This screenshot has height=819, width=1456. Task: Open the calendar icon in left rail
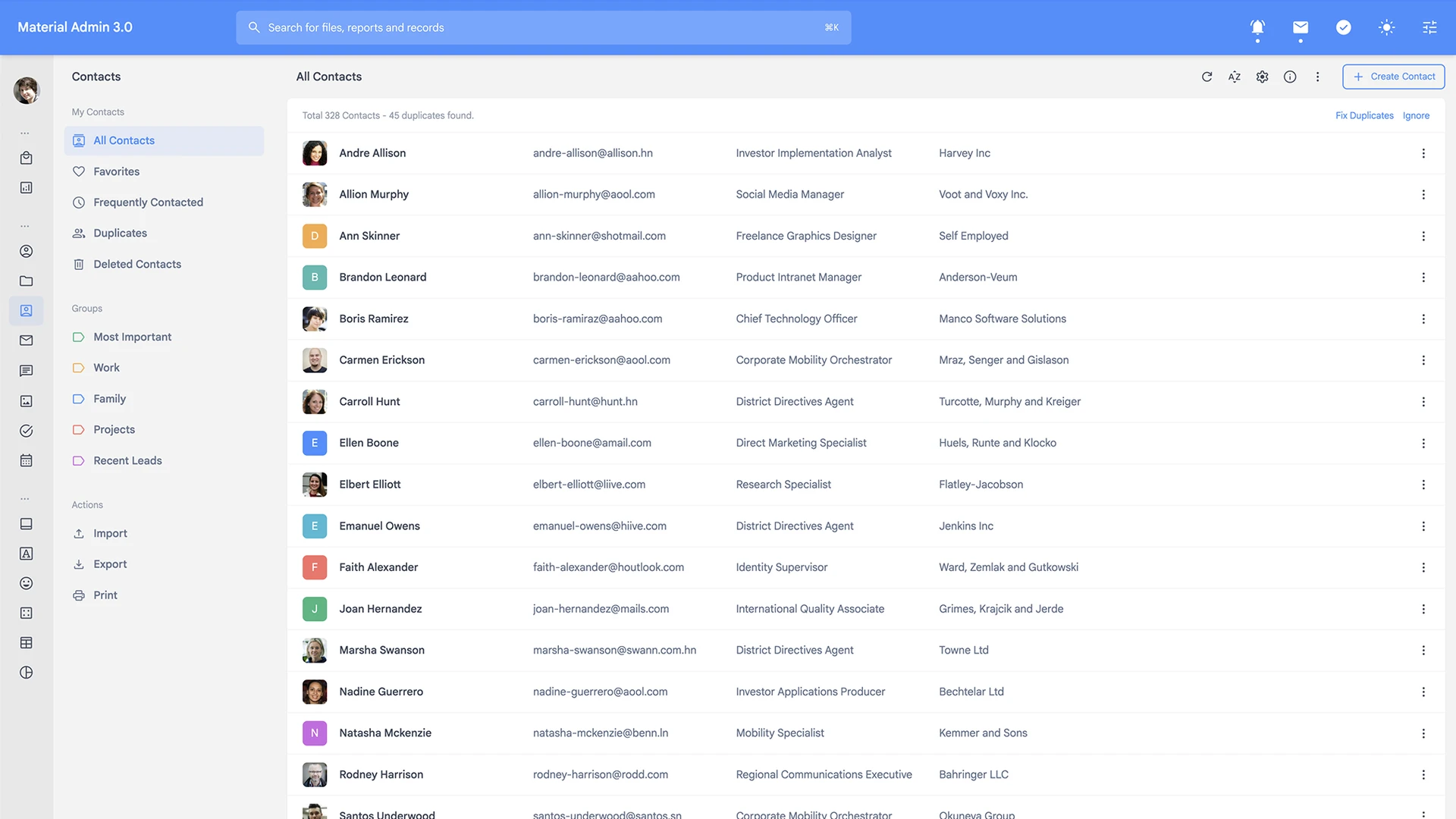pos(26,460)
